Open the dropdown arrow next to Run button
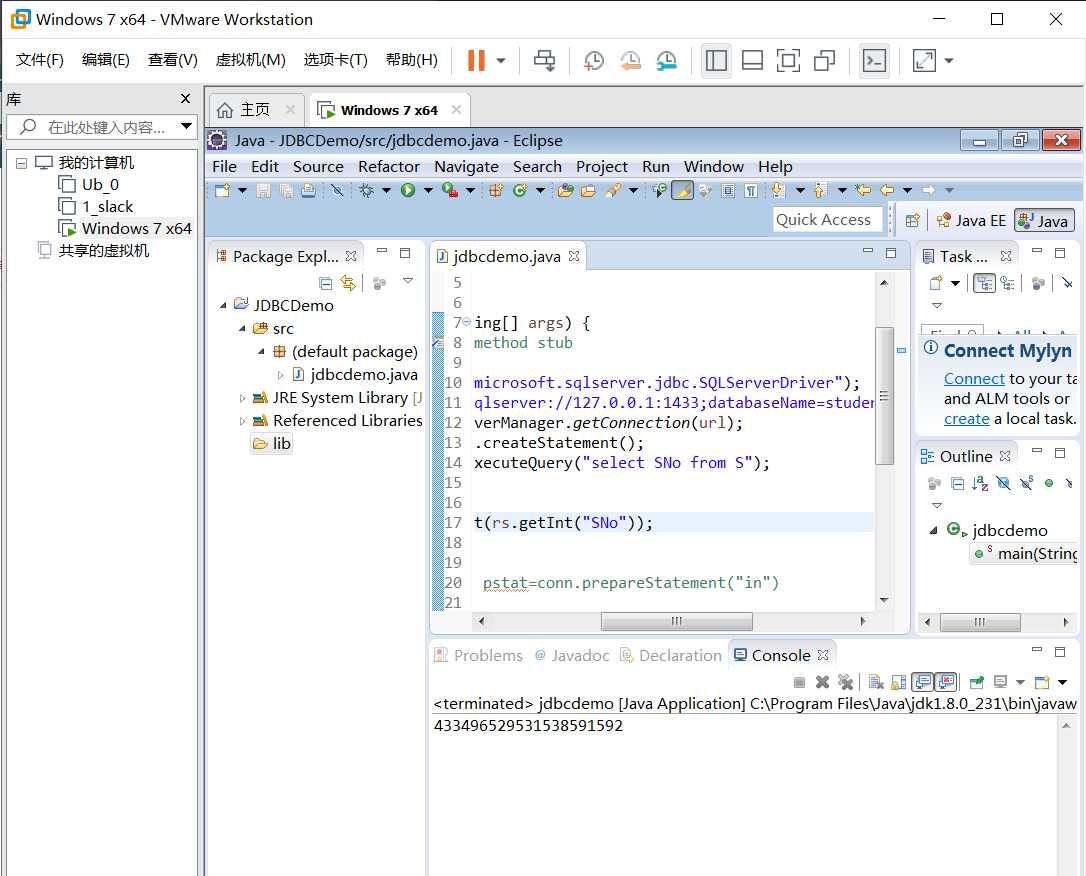The width and height of the screenshot is (1086, 876). tap(429, 190)
